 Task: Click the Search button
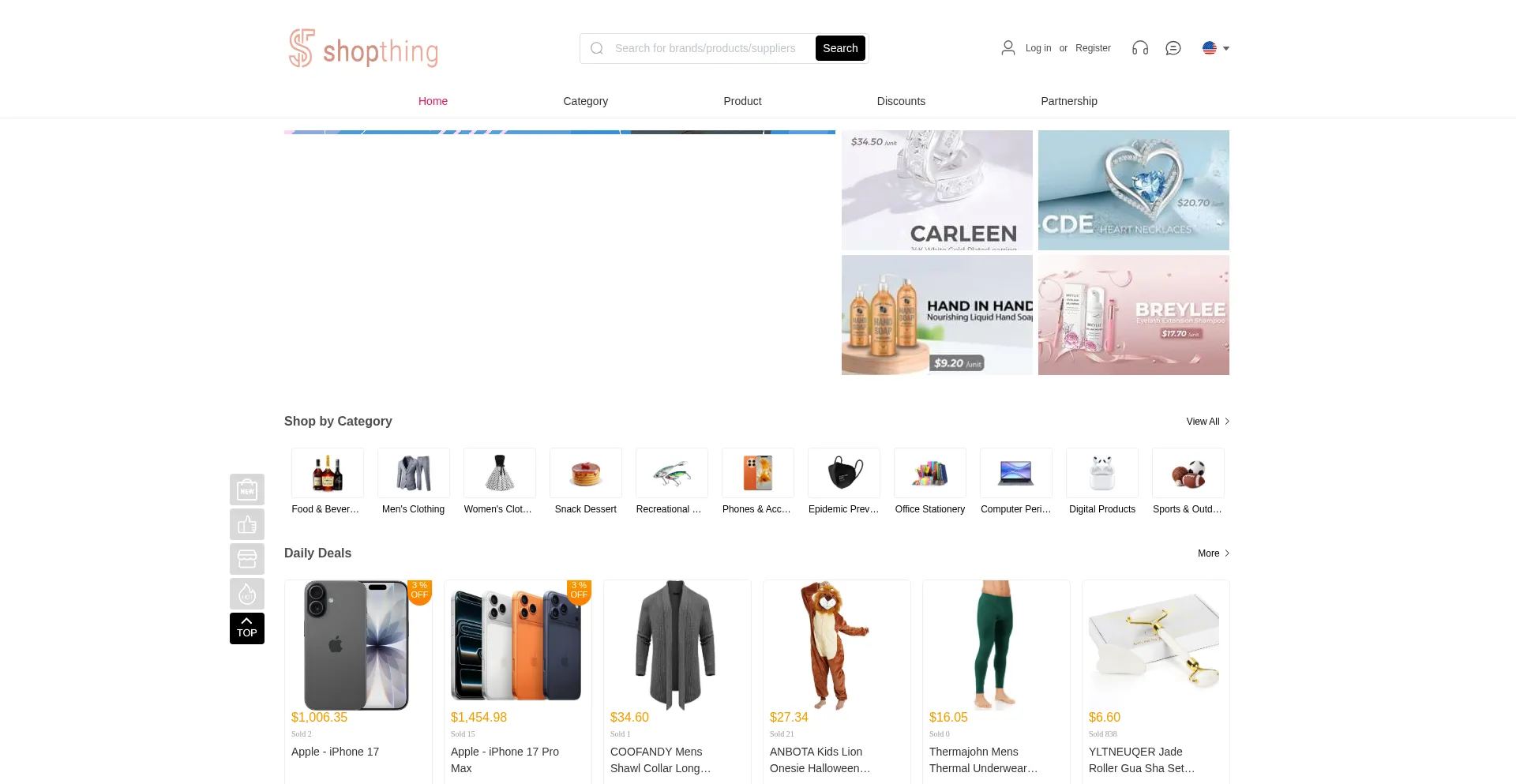(840, 48)
